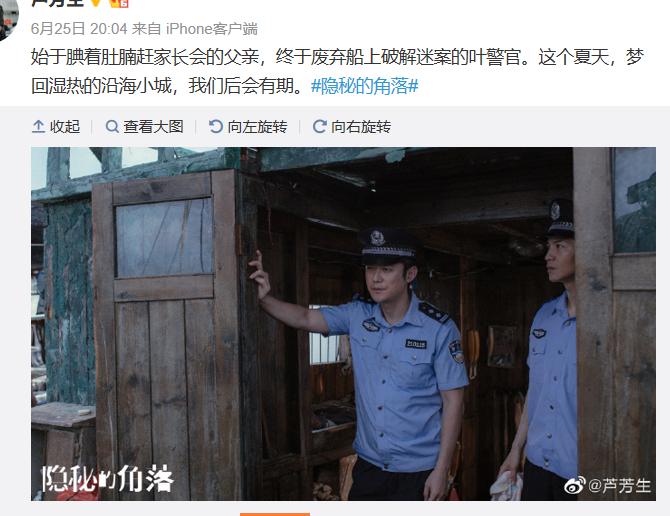Image resolution: width=670 pixels, height=516 pixels.
Task: Click the orange membership level badge
Action: click(x=119, y=3)
